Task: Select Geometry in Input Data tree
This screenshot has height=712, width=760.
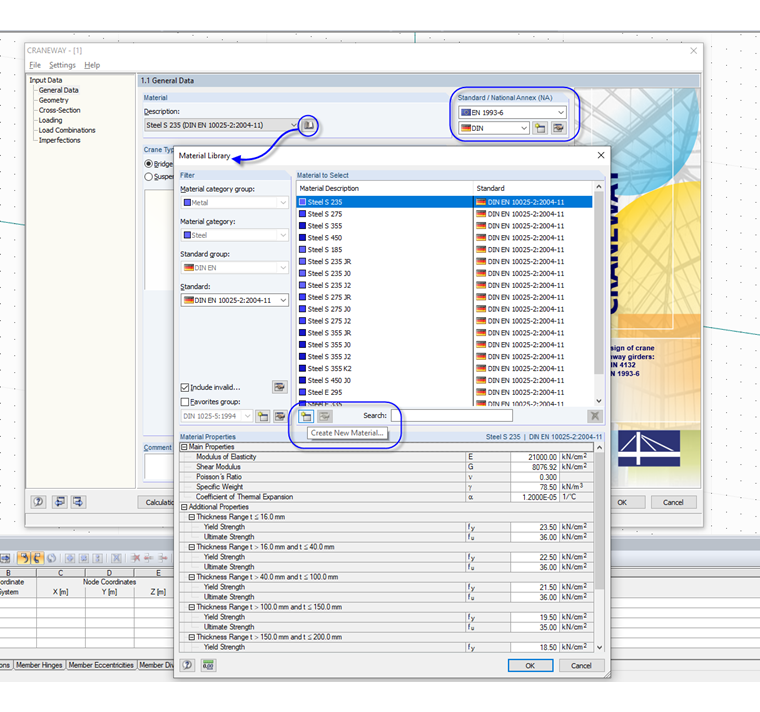Action: point(53,100)
